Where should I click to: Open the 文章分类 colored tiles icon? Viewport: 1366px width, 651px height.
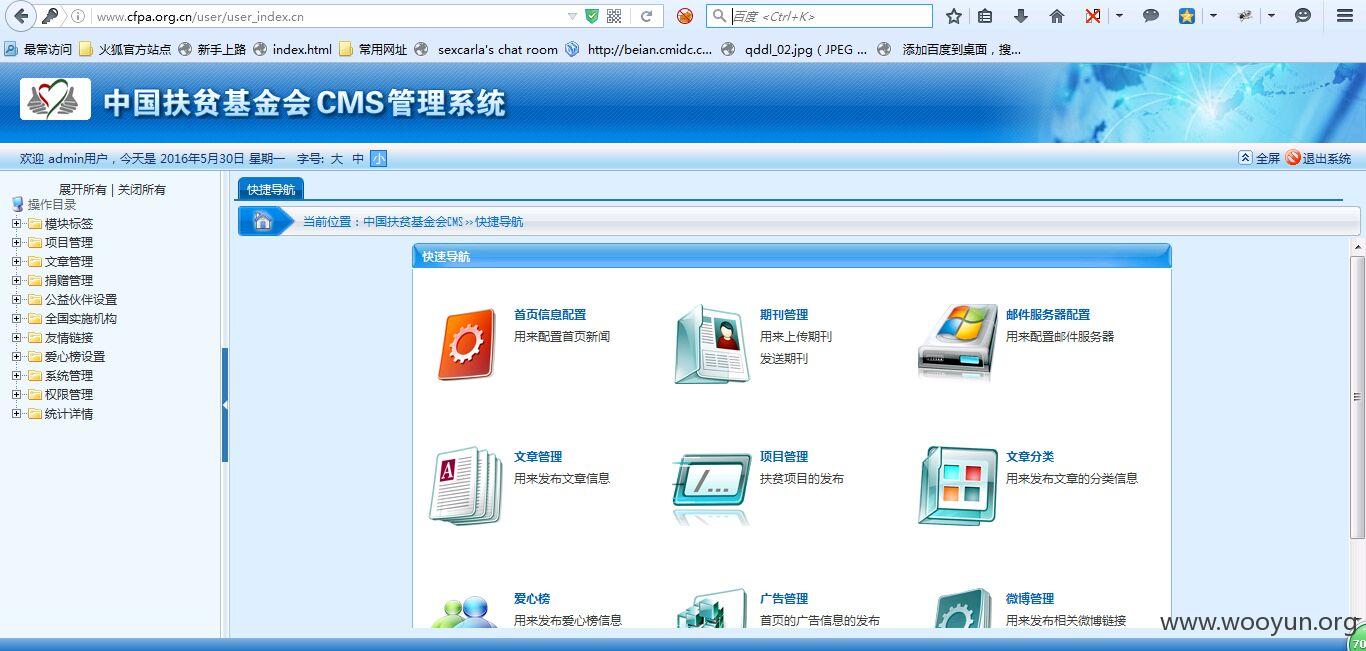[x=958, y=486]
